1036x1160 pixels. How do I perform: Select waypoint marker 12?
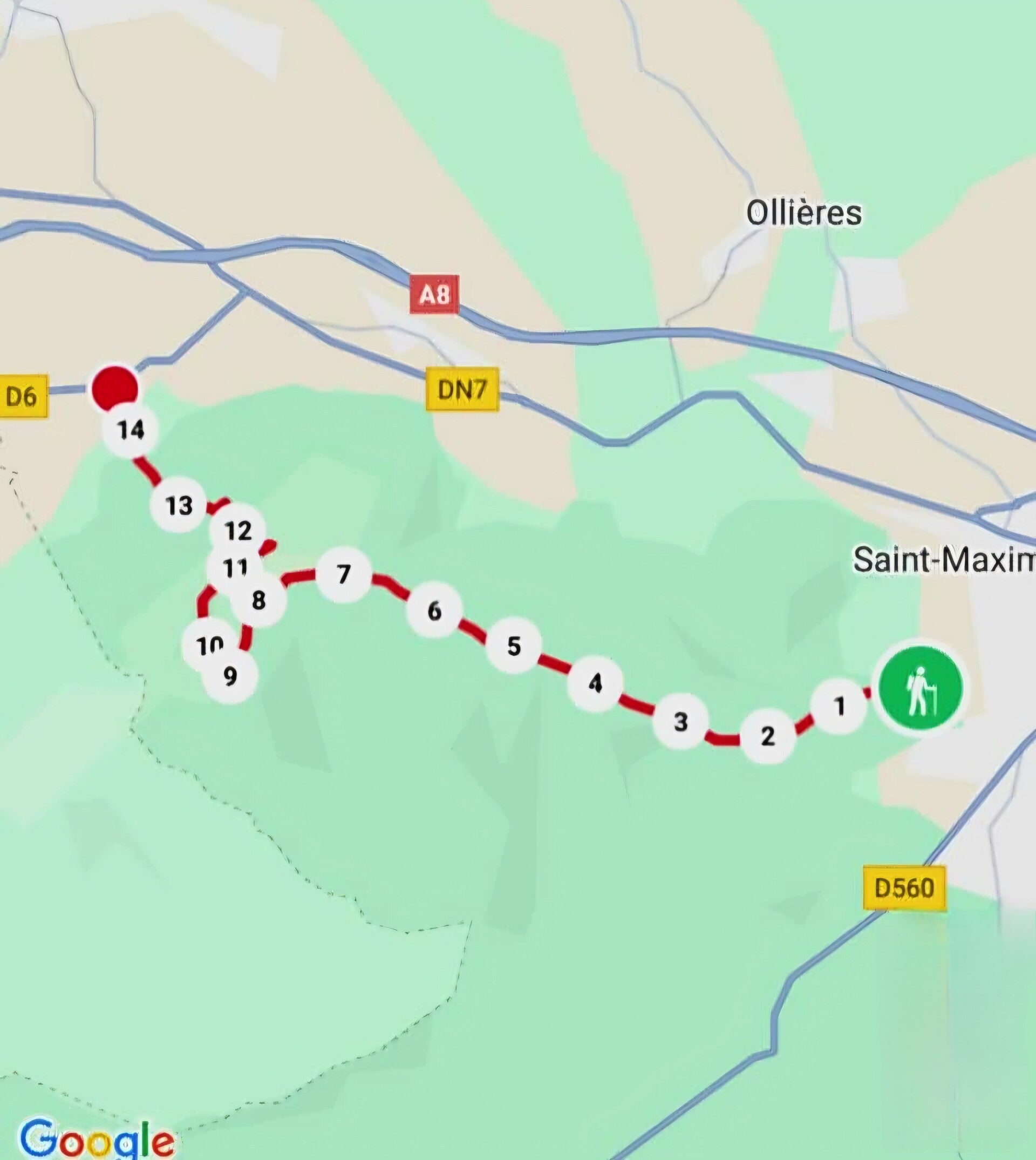[238, 531]
